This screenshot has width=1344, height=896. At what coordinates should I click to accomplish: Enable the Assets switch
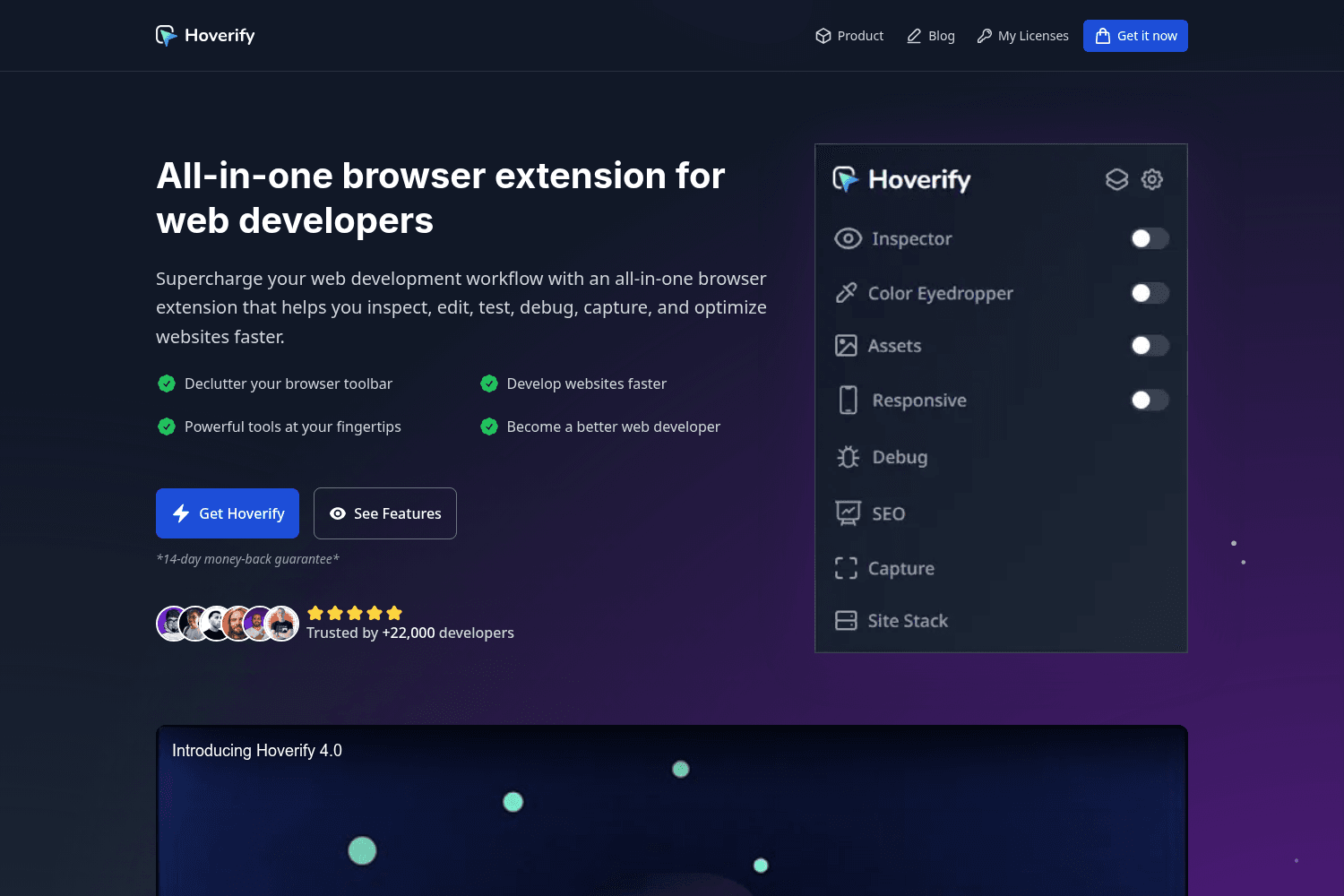click(1150, 346)
